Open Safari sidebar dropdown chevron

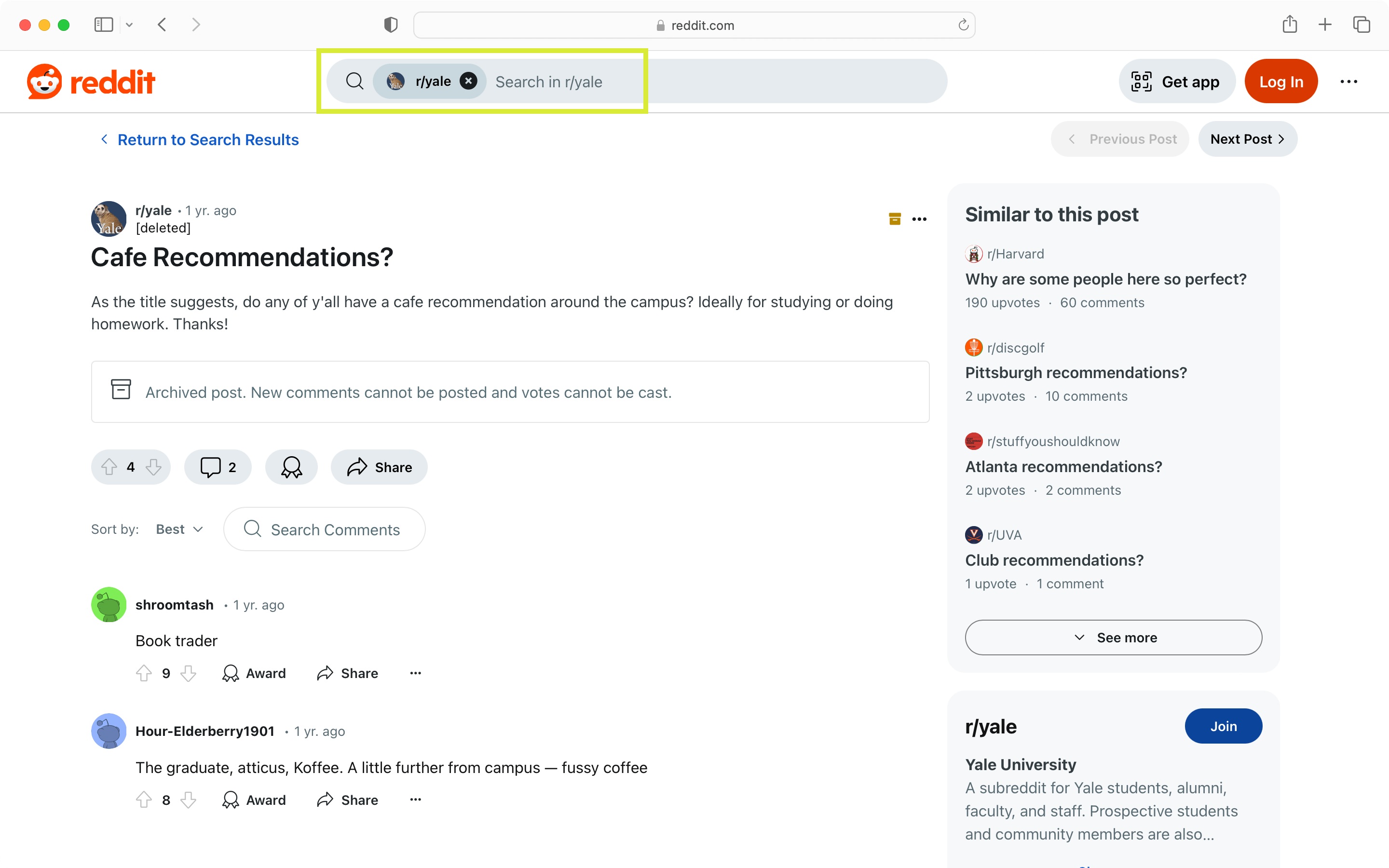pyautogui.click(x=129, y=25)
